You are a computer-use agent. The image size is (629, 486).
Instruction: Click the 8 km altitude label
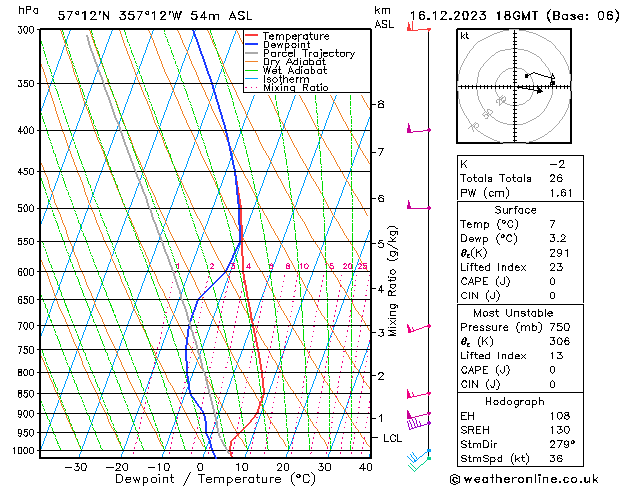point(381,104)
